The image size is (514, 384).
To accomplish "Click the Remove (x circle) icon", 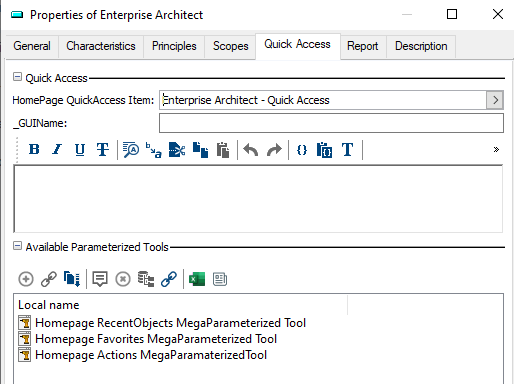I will coord(123,279).
